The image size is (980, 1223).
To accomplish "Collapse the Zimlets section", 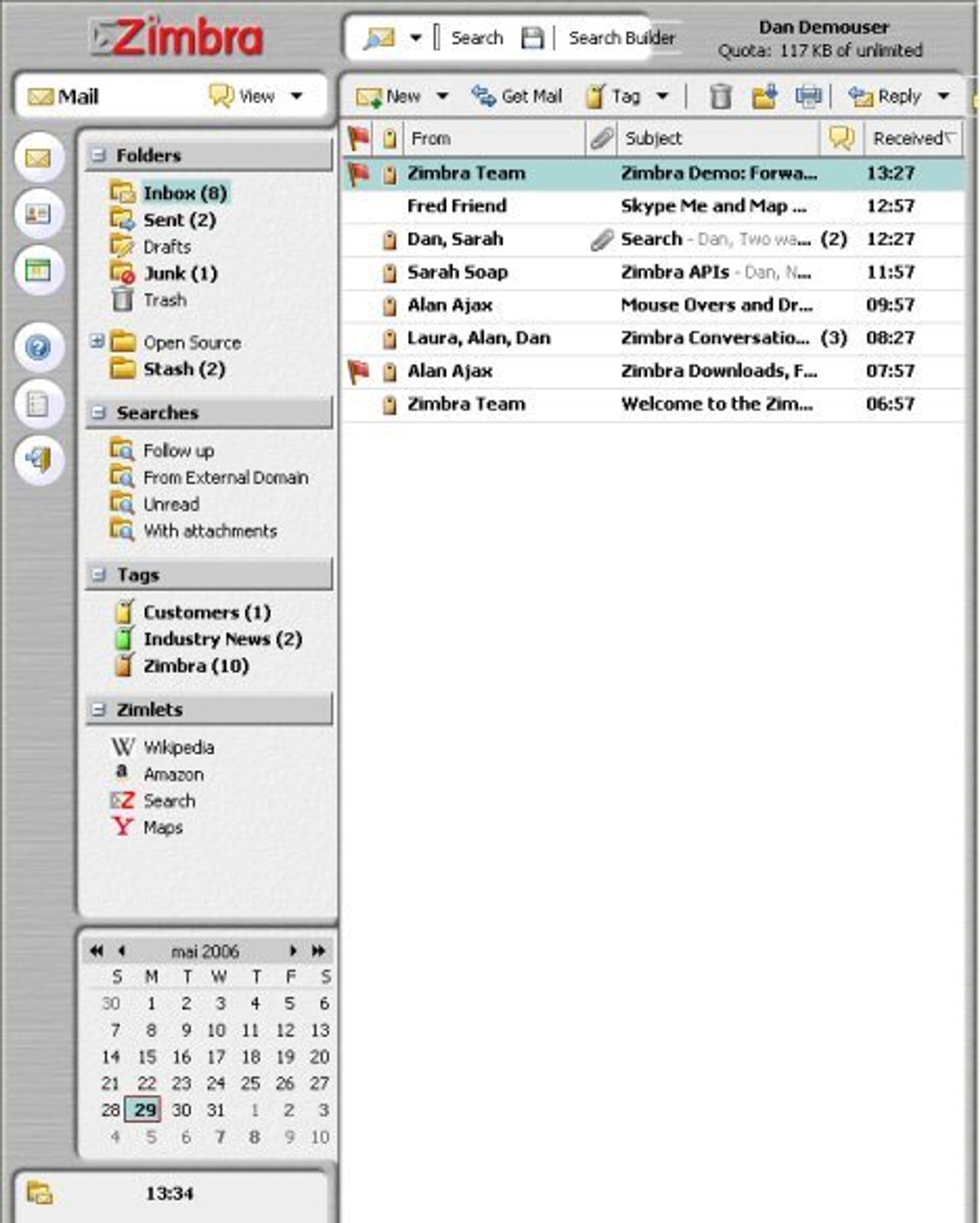I will [x=98, y=709].
